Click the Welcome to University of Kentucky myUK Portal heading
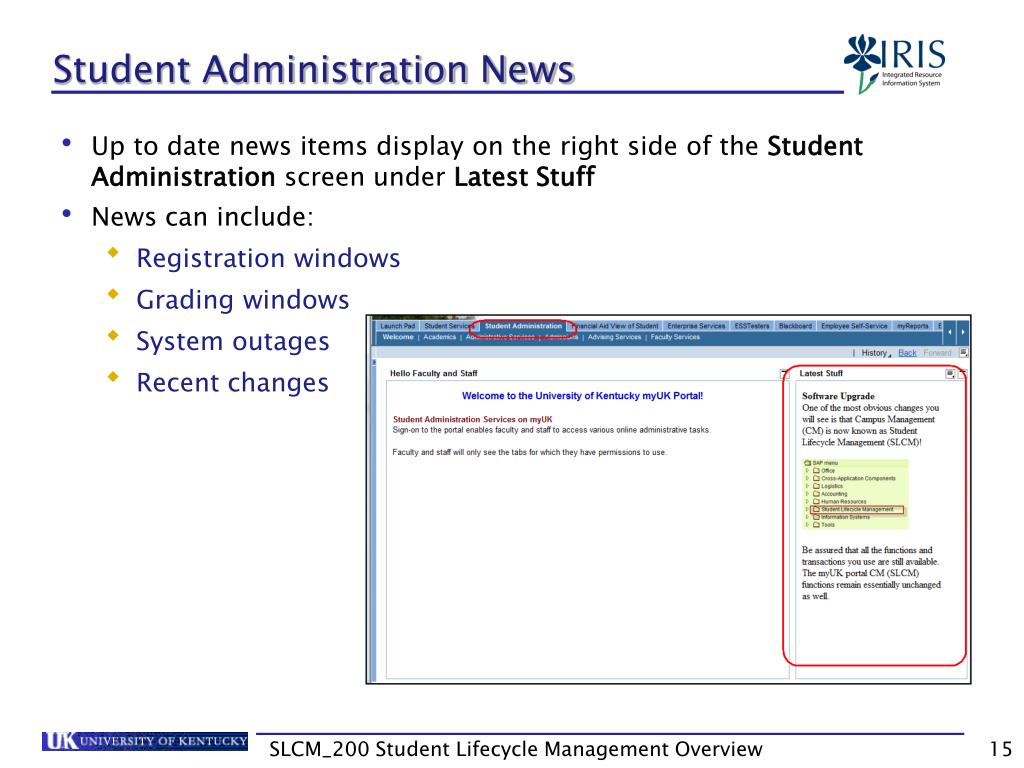The width and height of the screenshot is (1024, 768). [x=582, y=396]
